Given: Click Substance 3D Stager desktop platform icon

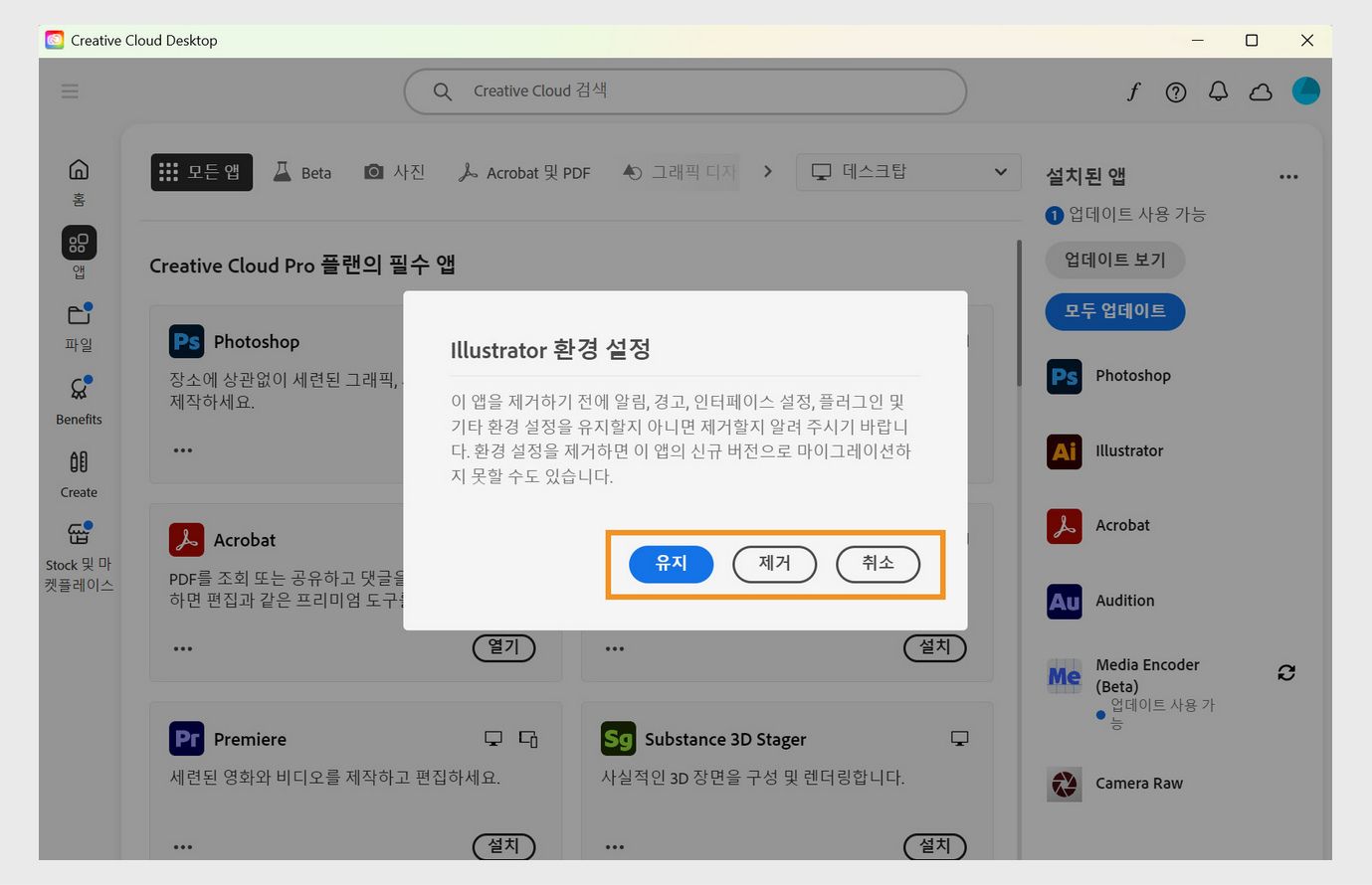Looking at the screenshot, I should 959,739.
